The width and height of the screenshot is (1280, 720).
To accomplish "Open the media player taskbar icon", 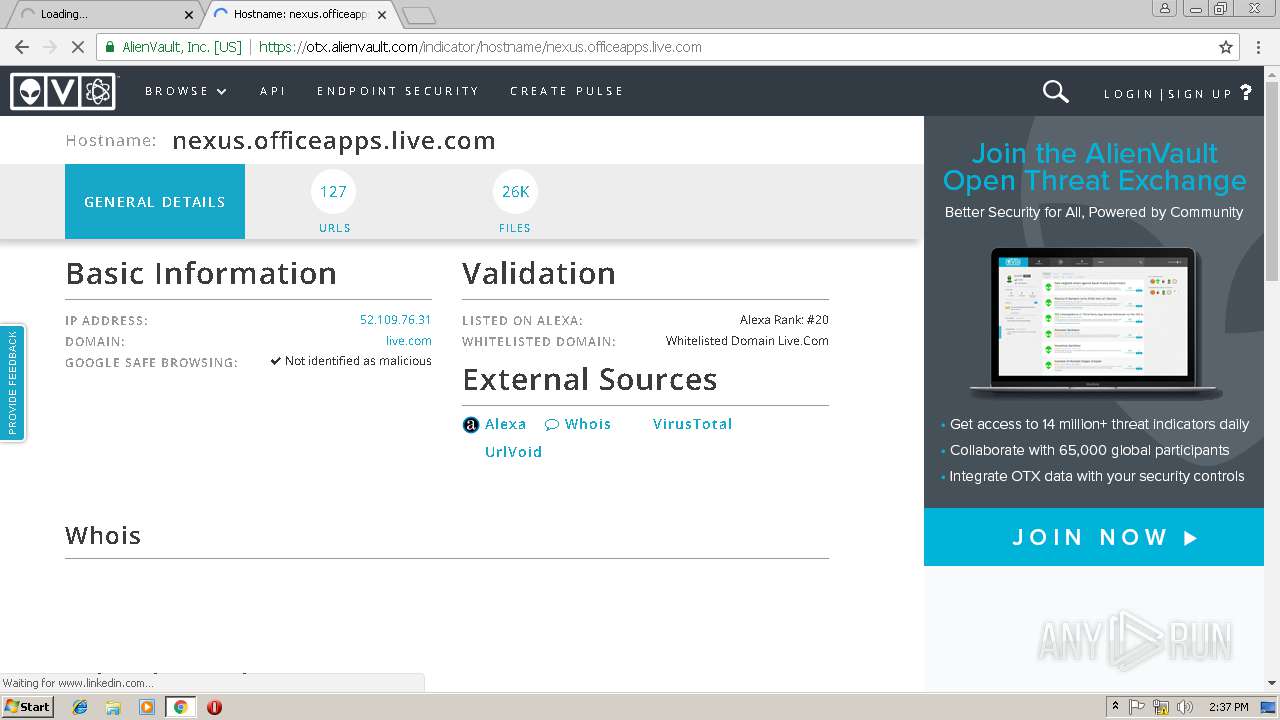I will coord(147,707).
